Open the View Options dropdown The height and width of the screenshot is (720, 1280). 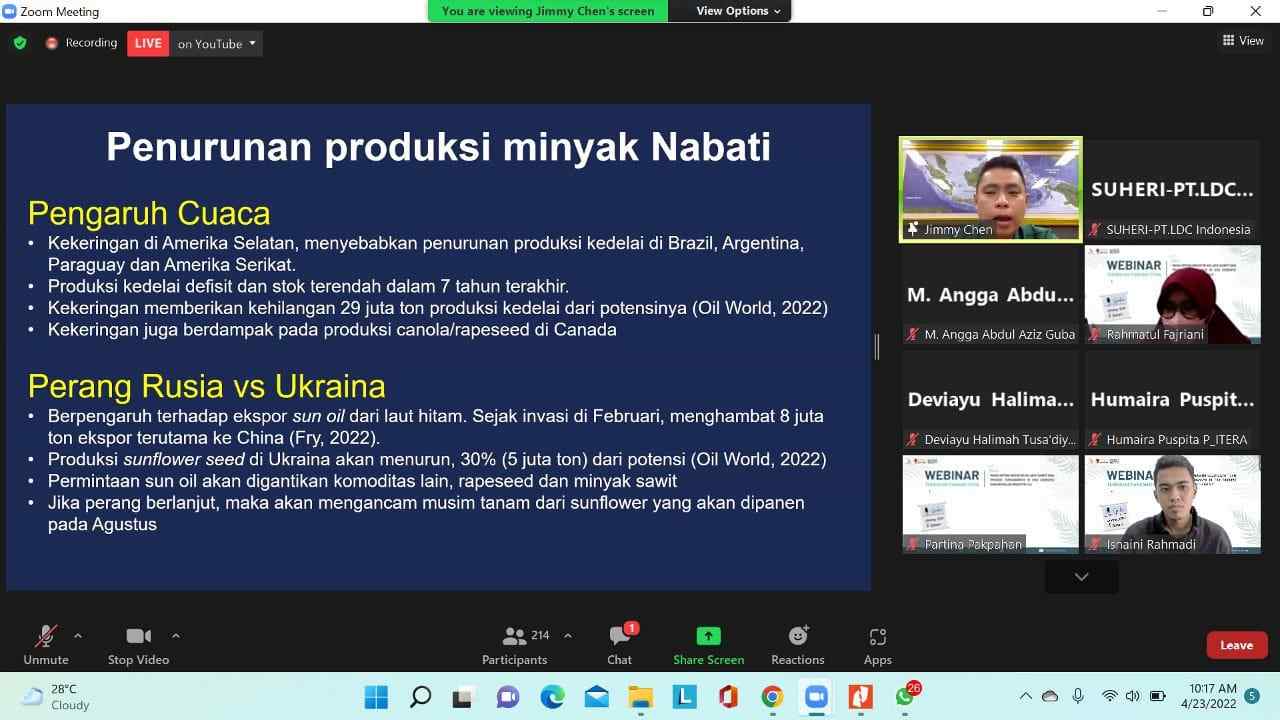(739, 11)
